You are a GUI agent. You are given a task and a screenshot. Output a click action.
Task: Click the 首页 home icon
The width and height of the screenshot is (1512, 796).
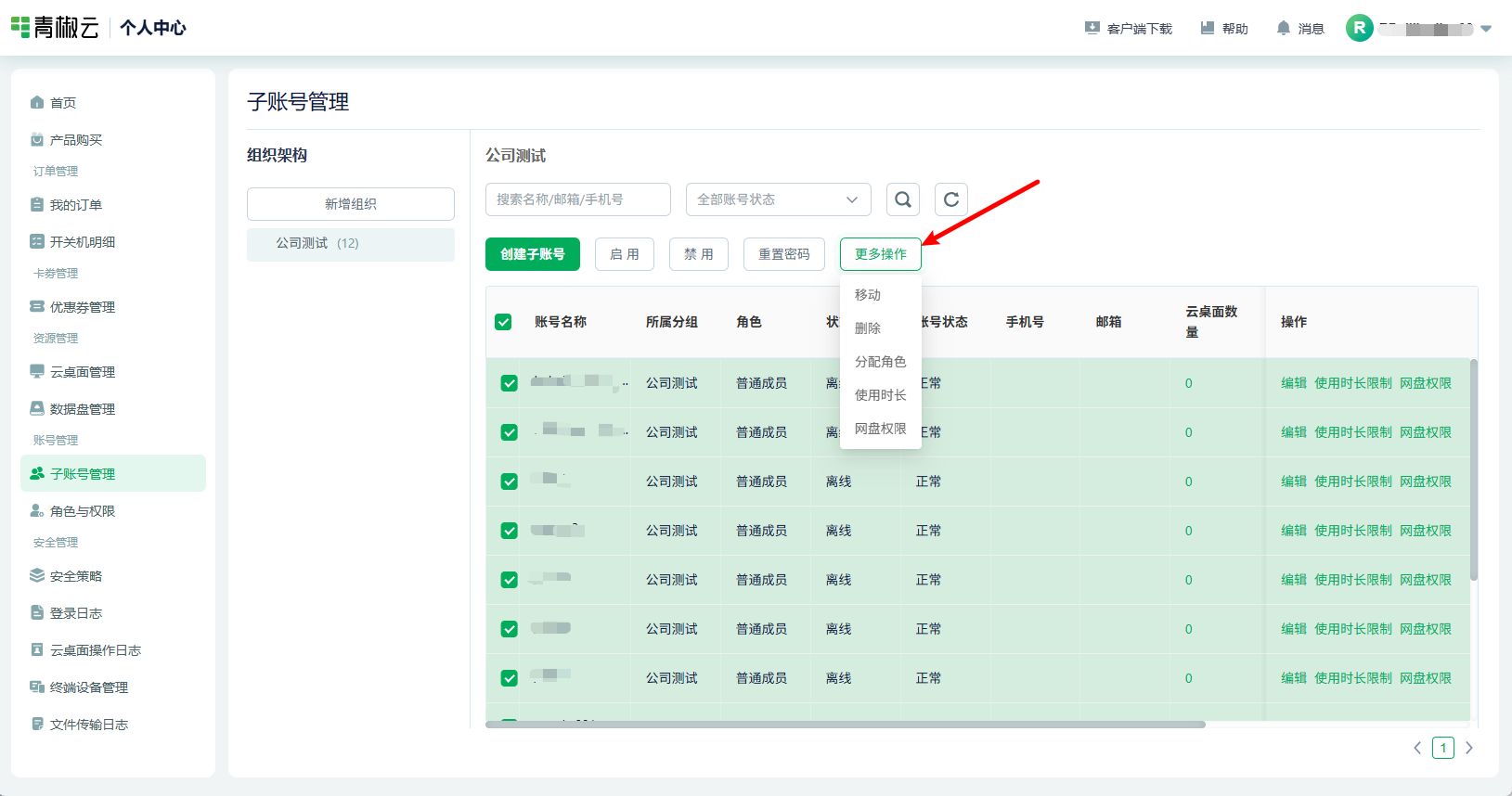coord(37,102)
